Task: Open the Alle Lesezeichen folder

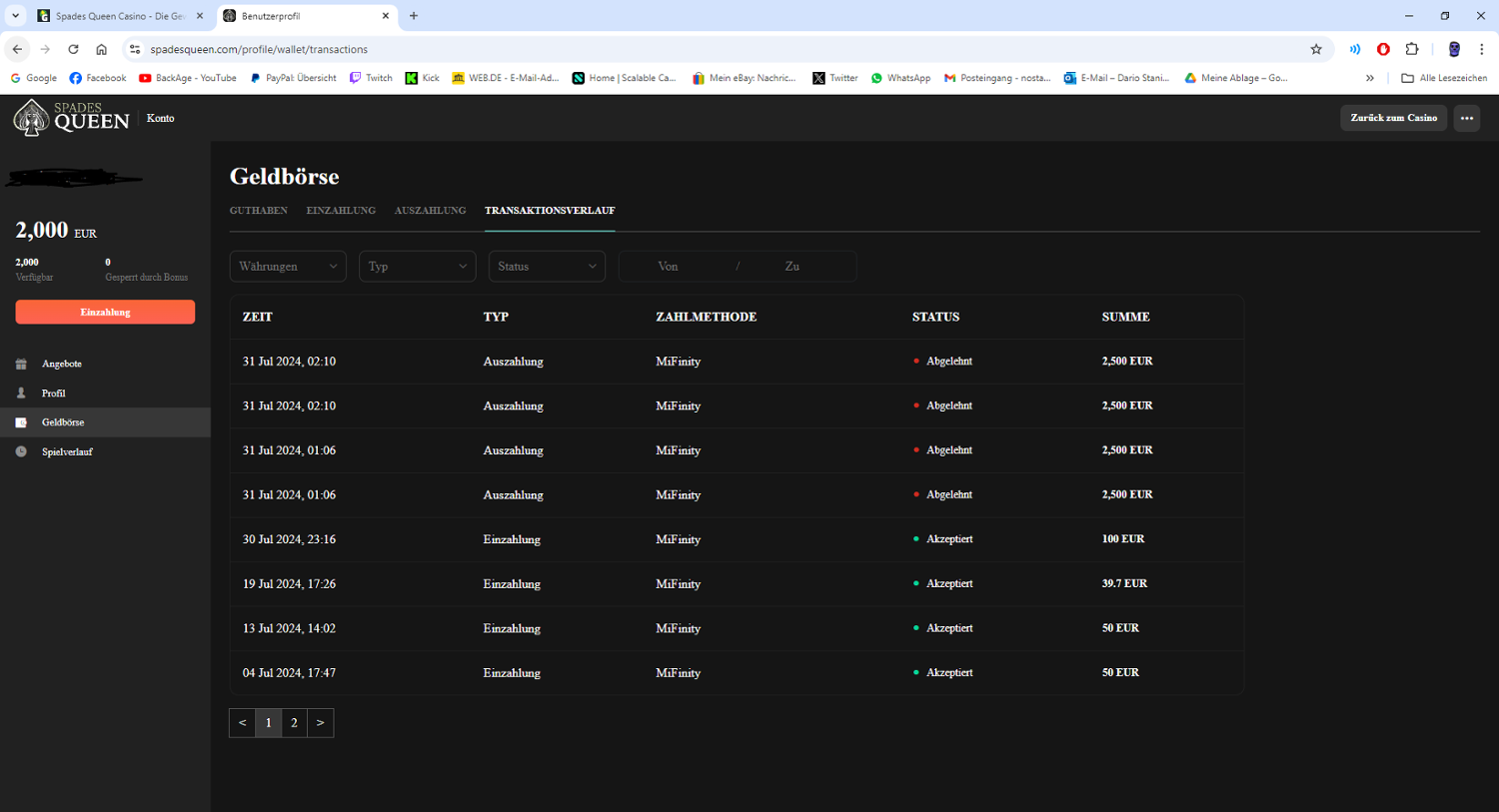Action: tap(1444, 78)
